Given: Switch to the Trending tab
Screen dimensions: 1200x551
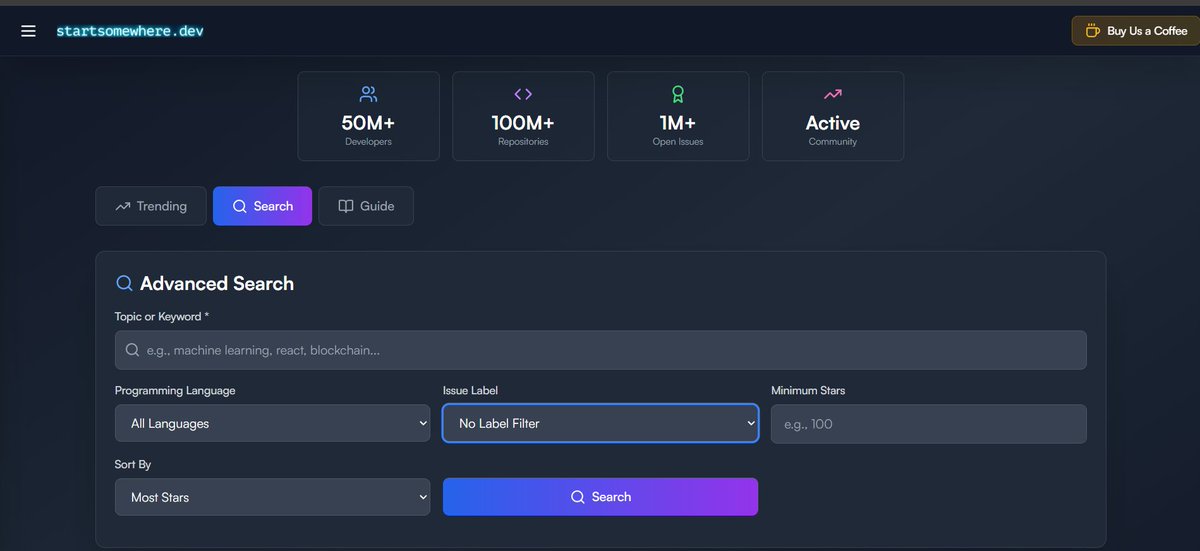Looking at the screenshot, I should pos(151,206).
